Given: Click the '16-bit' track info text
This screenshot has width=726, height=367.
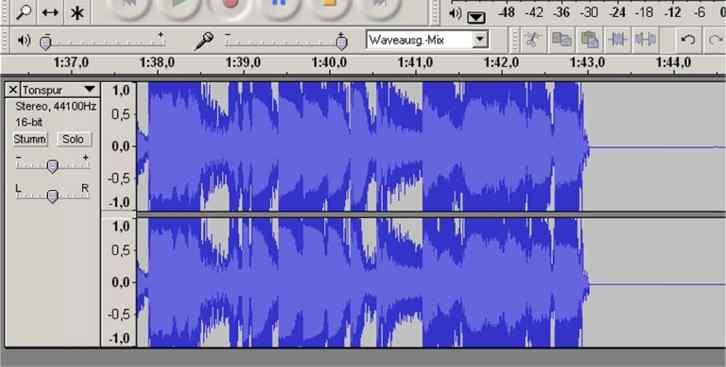Looking at the screenshot, I should pyautogui.click(x=28, y=123).
